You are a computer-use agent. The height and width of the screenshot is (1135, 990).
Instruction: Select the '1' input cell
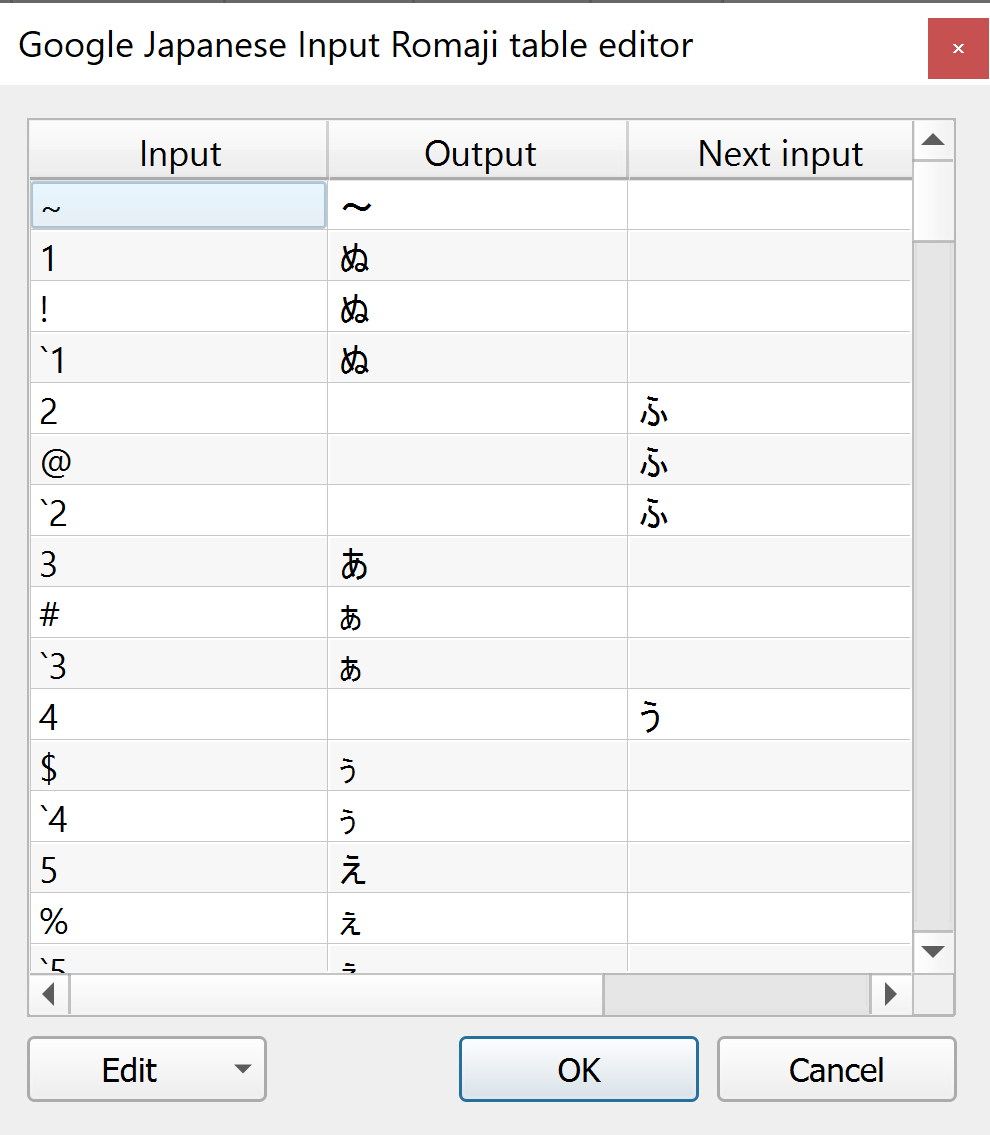pos(179,256)
